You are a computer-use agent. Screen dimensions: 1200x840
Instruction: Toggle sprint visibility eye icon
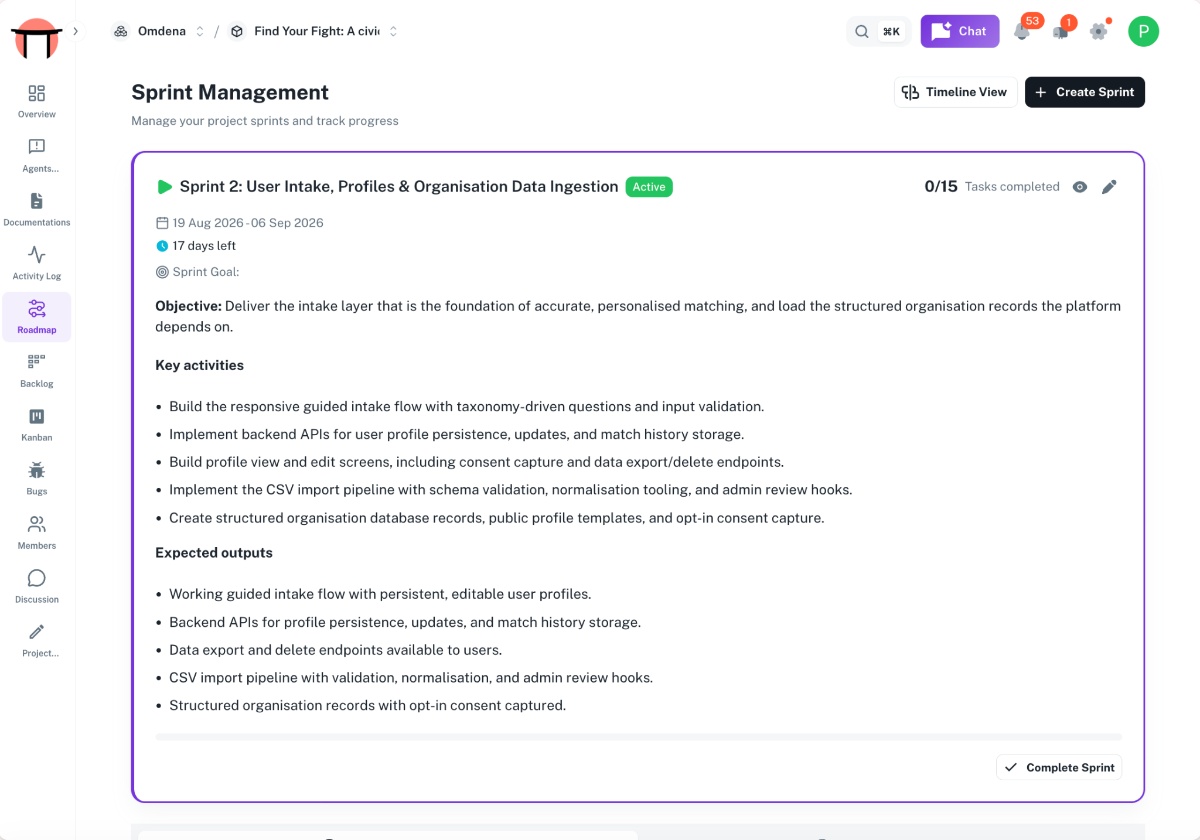coord(1080,187)
